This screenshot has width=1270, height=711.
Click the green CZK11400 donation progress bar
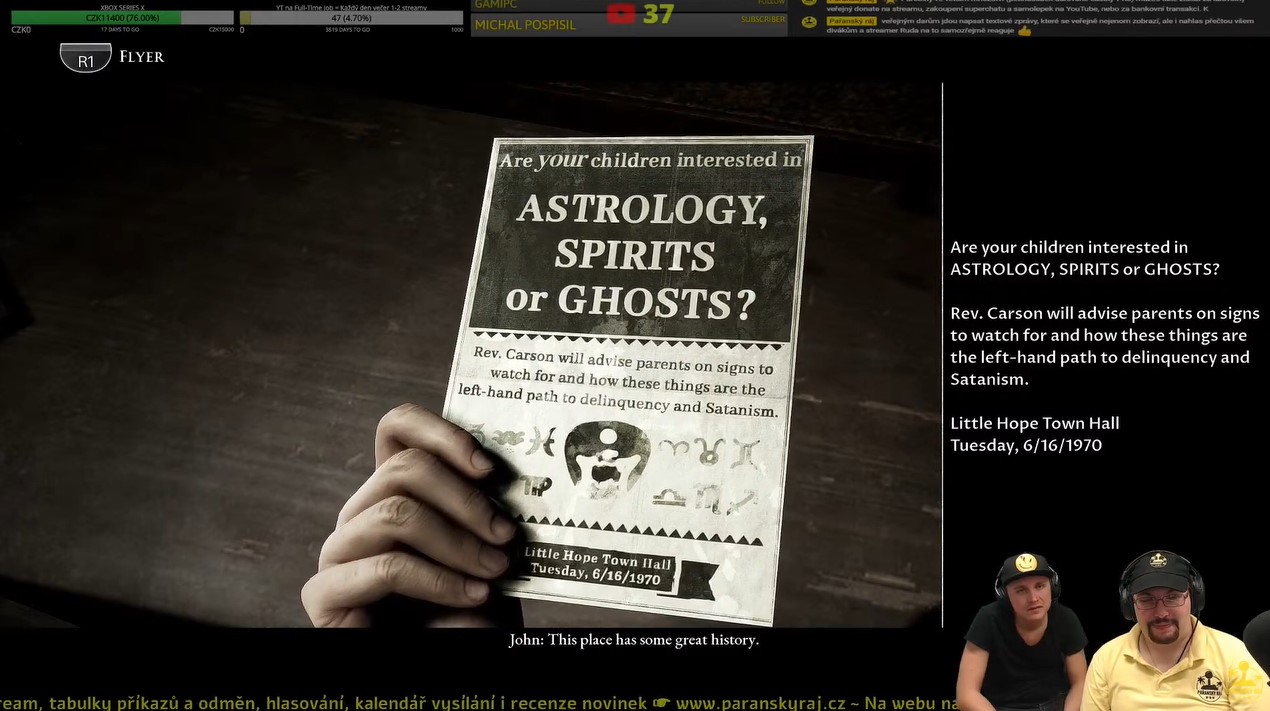[96, 18]
